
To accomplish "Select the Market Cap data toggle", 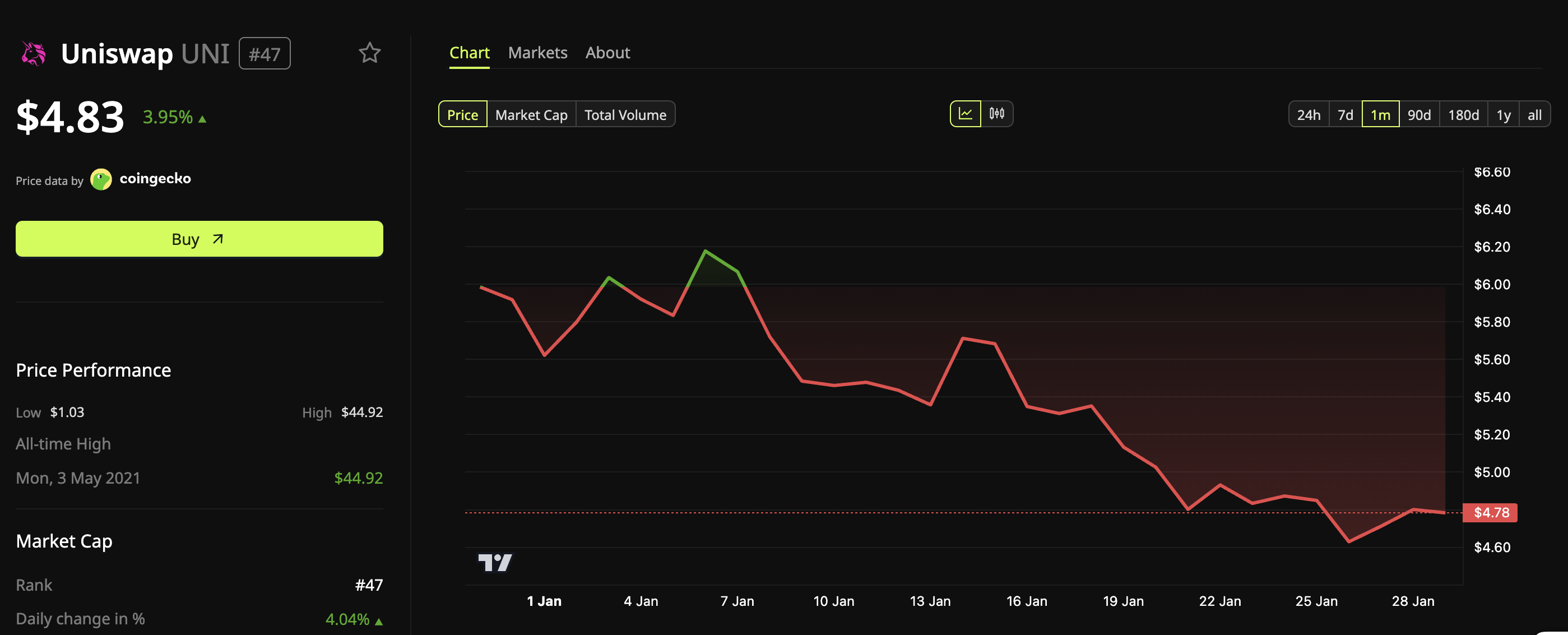I will [x=531, y=114].
